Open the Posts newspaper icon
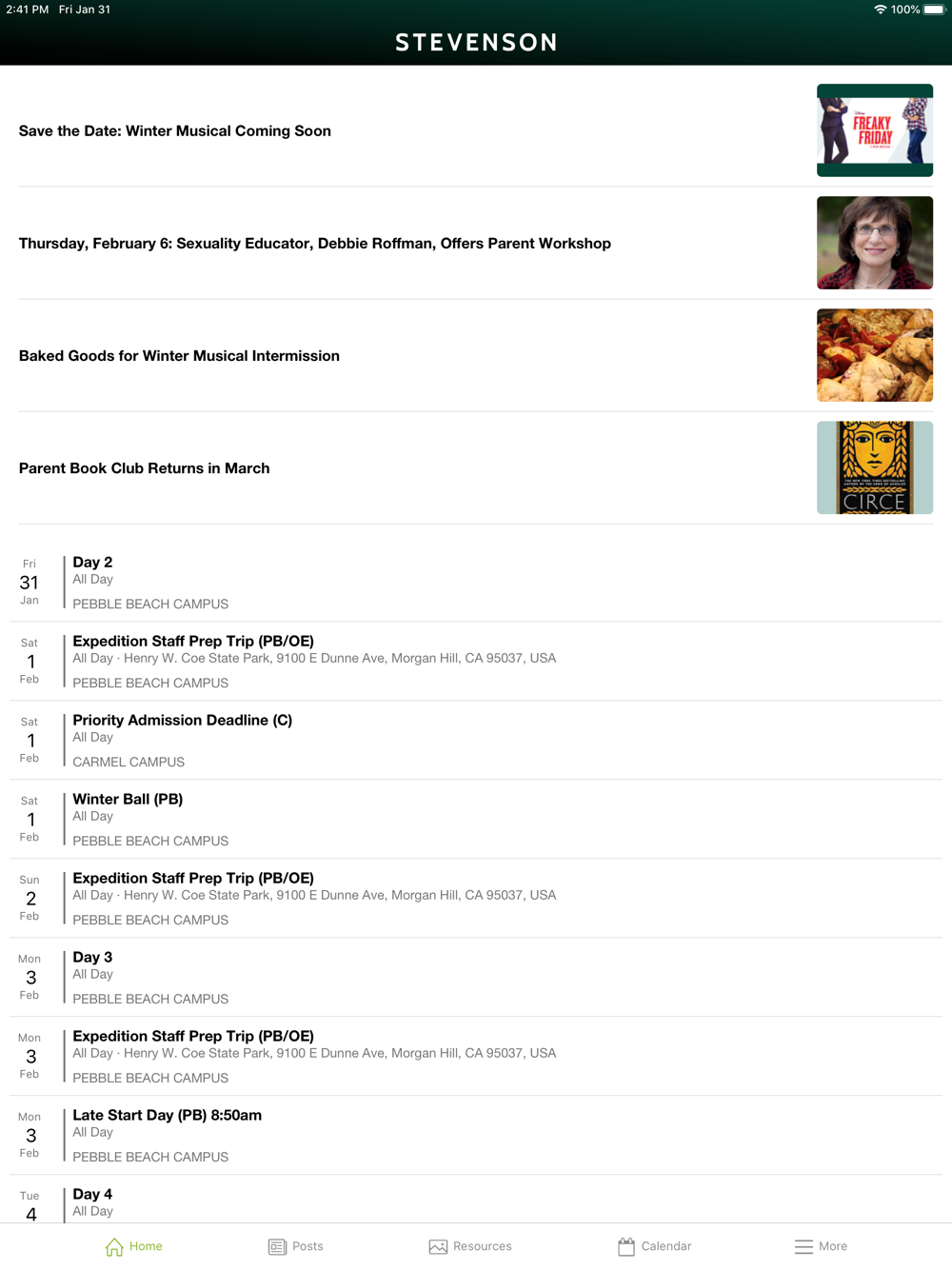 click(277, 1246)
